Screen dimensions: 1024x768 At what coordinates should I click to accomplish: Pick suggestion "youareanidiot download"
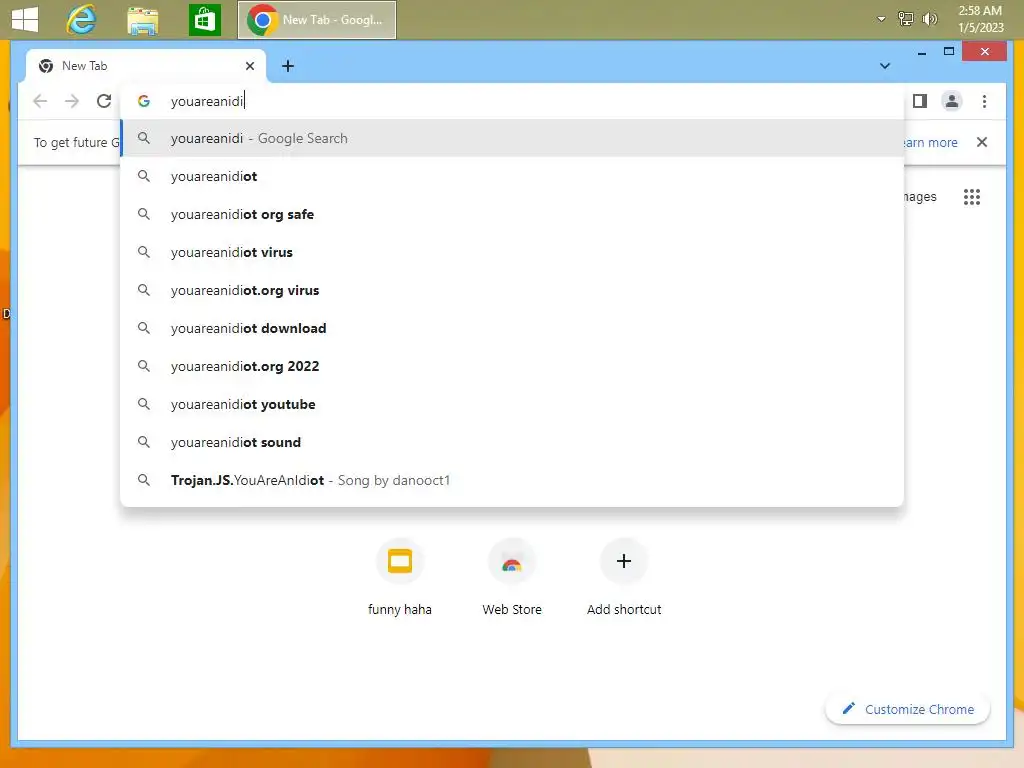click(512, 328)
